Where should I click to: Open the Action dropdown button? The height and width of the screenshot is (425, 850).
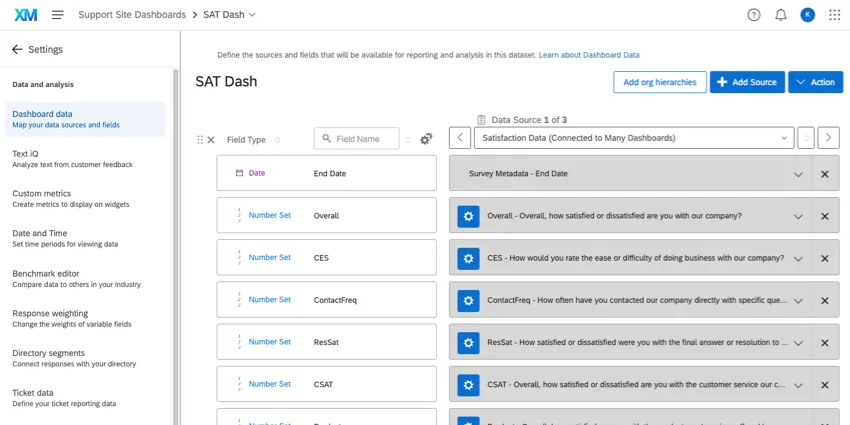point(815,82)
